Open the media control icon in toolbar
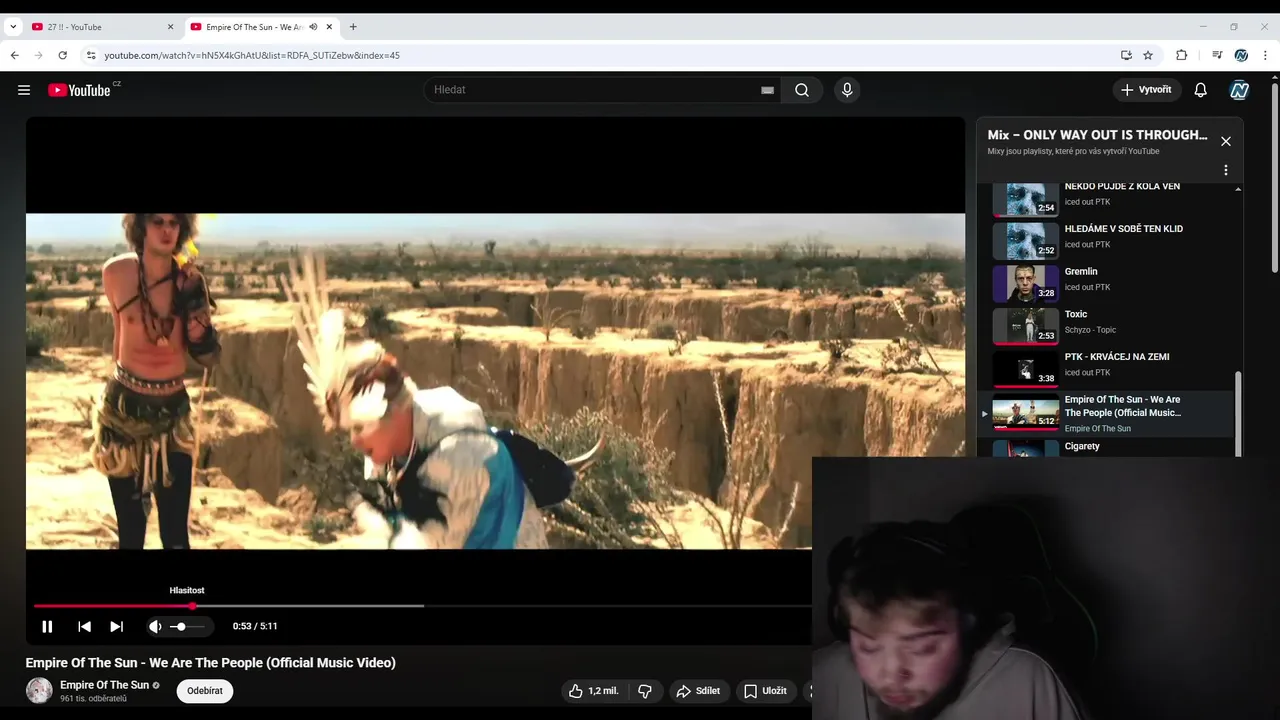The image size is (1280, 720). (x=1217, y=55)
